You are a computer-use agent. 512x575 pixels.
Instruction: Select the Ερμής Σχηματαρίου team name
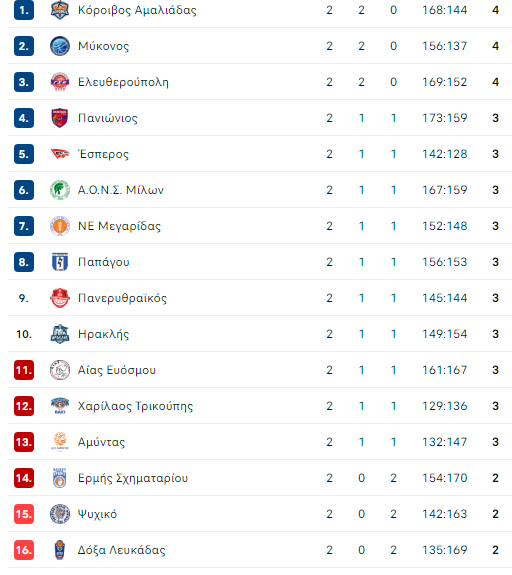click(x=133, y=478)
